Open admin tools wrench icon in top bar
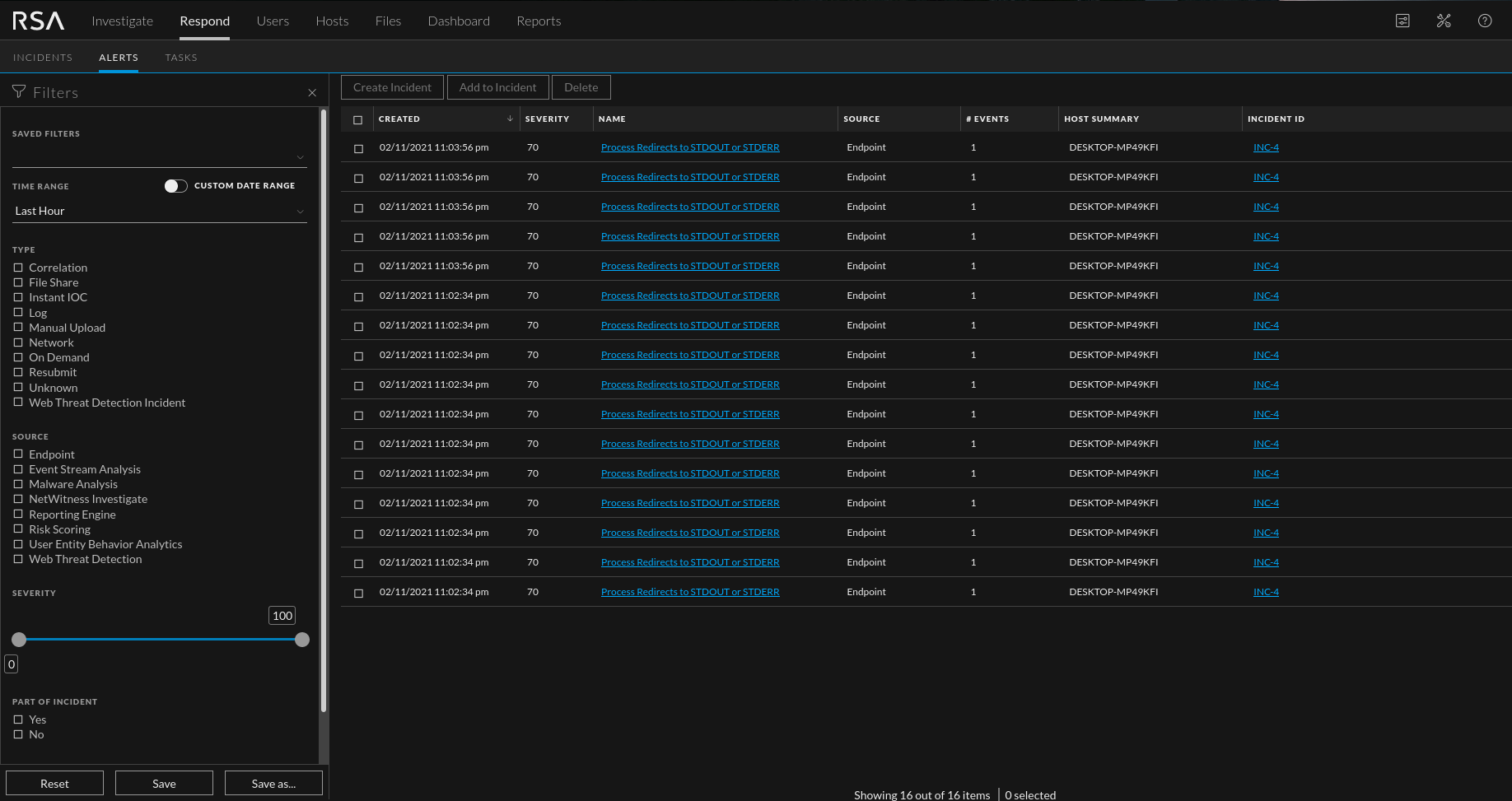 [1444, 21]
